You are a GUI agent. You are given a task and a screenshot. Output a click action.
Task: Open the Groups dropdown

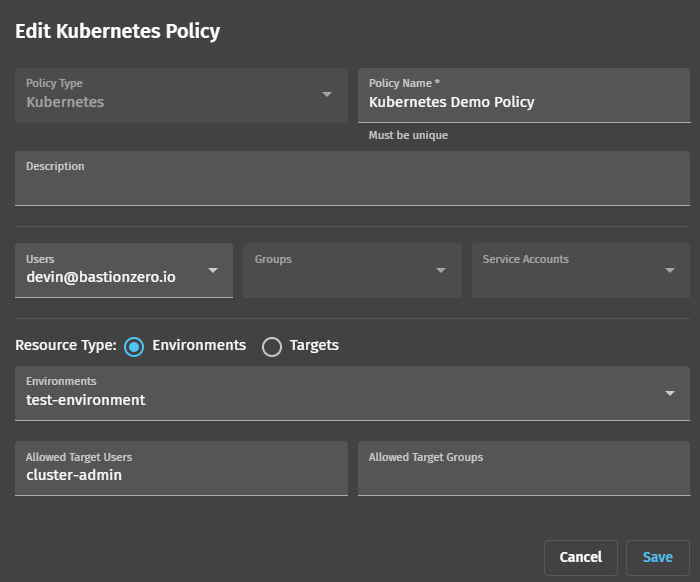(x=352, y=270)
